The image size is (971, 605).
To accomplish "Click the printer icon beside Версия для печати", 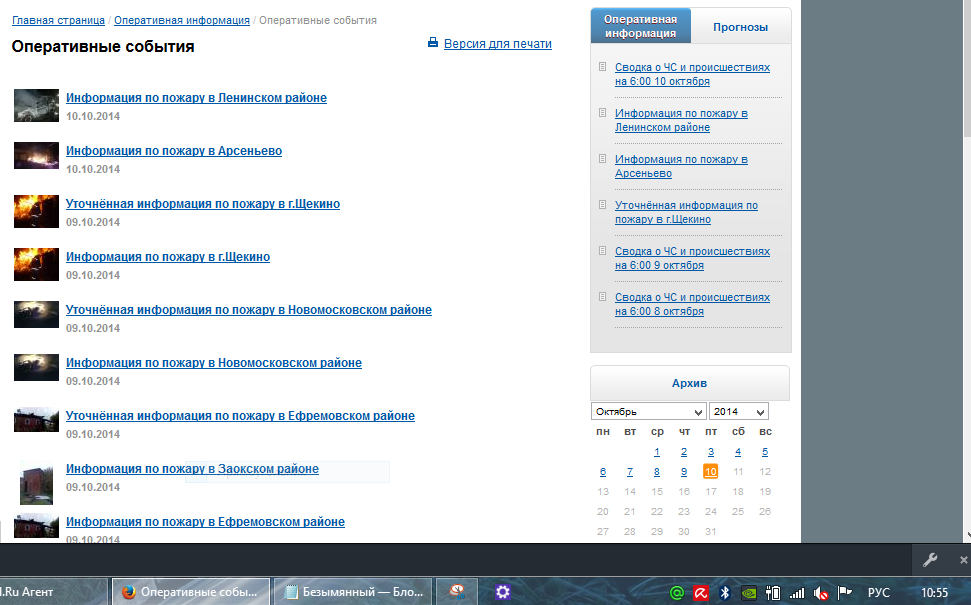I will coord(433,43).
